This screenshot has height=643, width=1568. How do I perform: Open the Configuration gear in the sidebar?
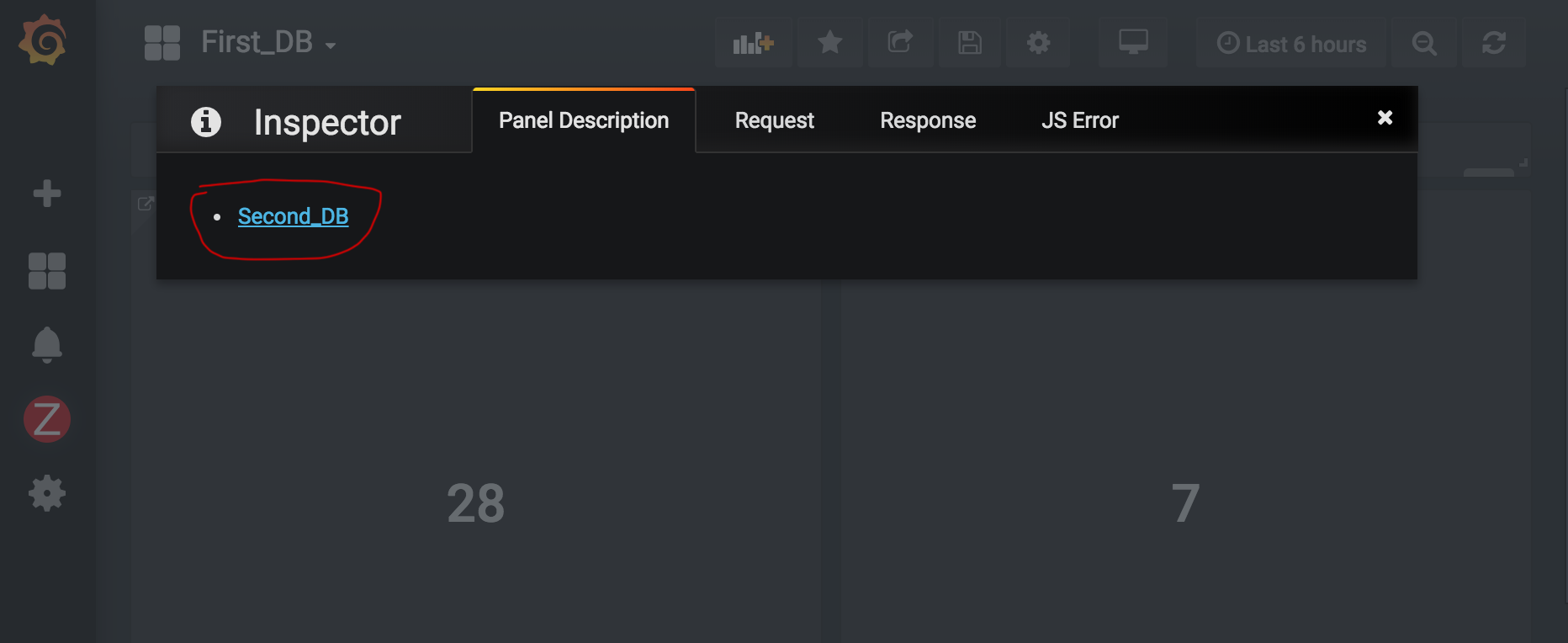click(46, 493)
